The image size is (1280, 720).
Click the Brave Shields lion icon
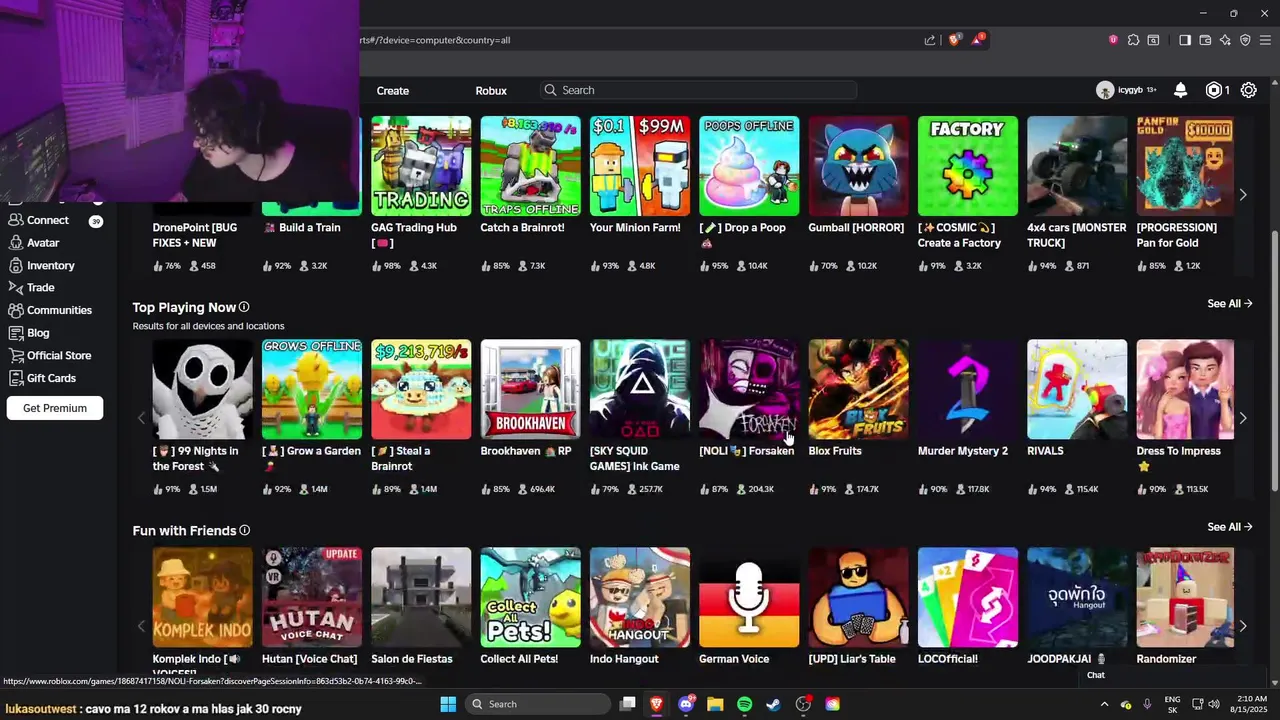[954, 40]
